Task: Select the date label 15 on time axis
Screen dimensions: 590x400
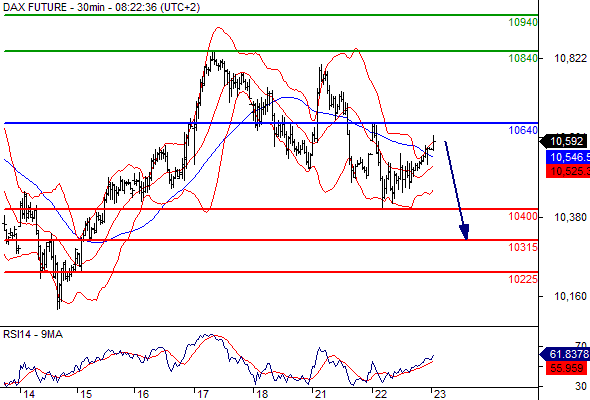Action: click(x=86, y=394)
